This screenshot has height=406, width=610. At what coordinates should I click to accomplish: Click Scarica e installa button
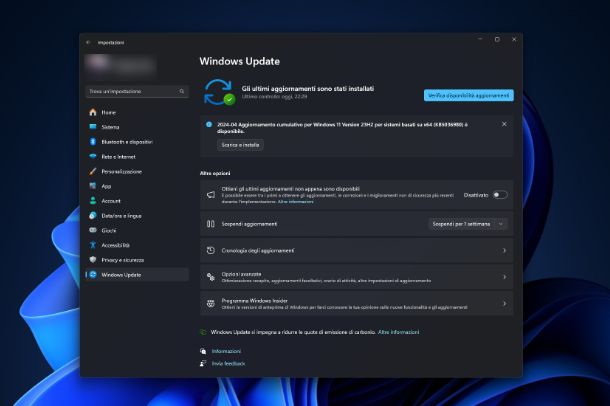pos(240,145)
